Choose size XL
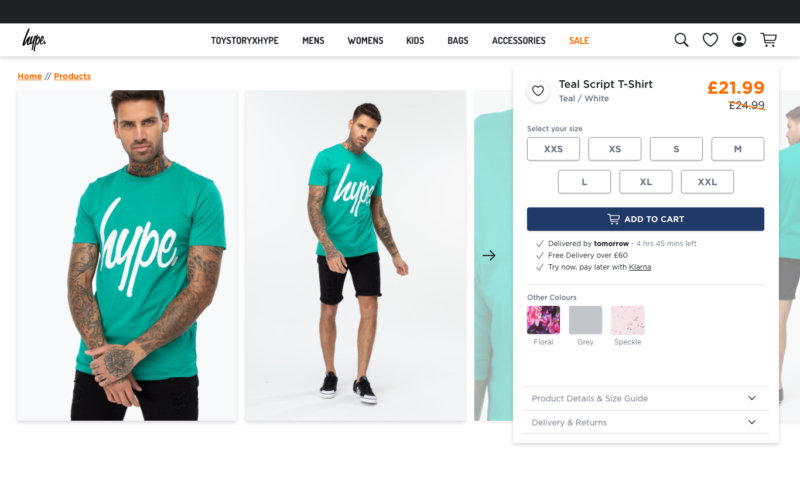This screenshot has height=480, width=800. click(645, 182)
